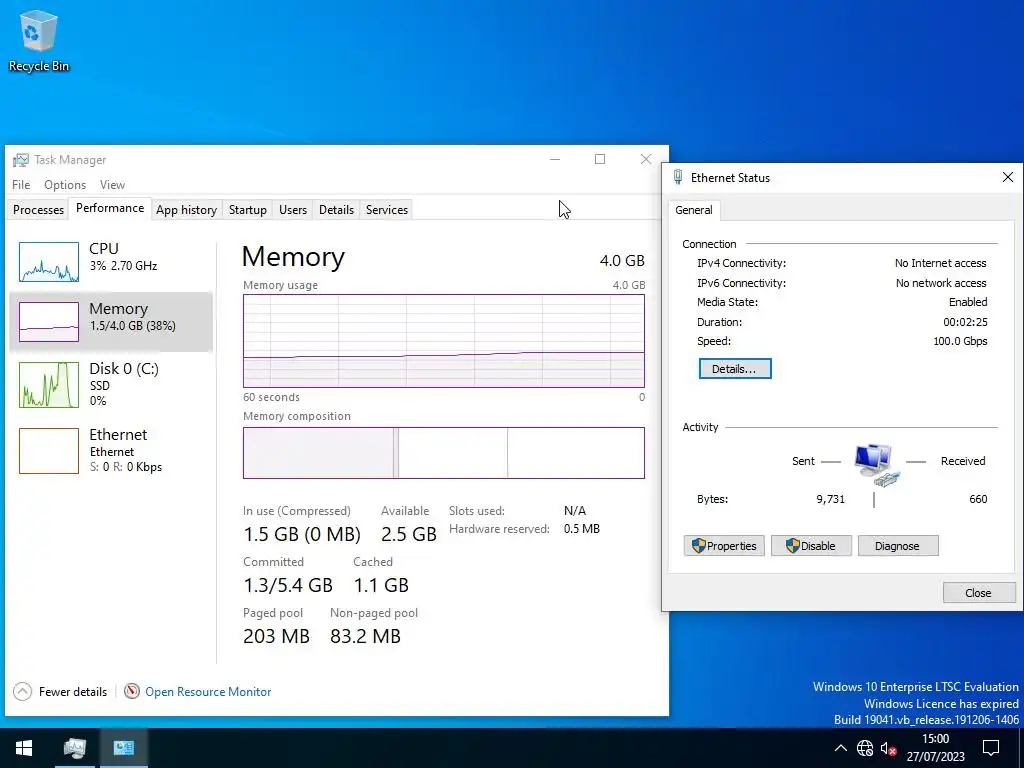This screenshot has width=1024, height=768.
Task: Click the '83.2 MB' non-paged pool value
Action: click(365, 636)
